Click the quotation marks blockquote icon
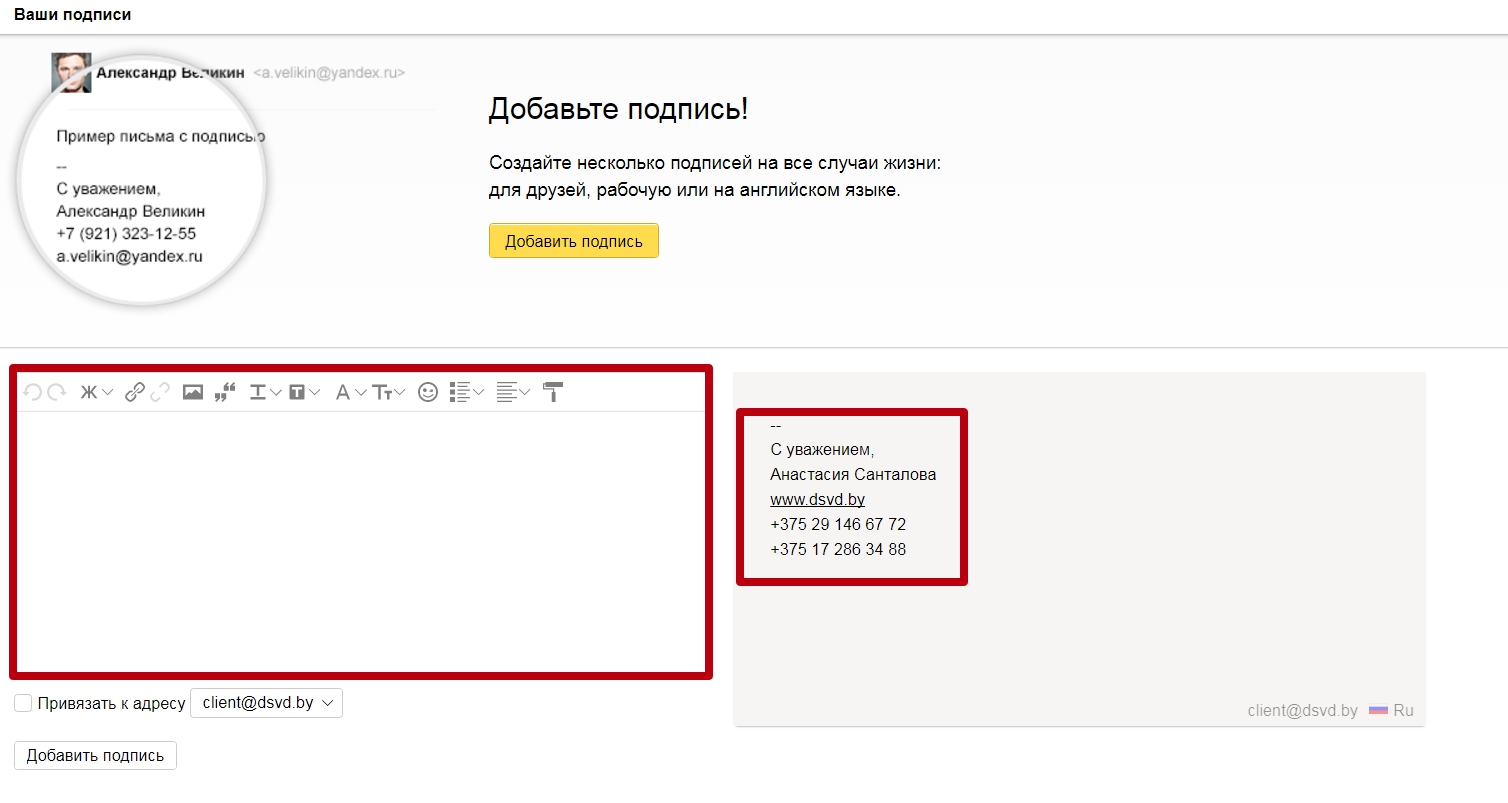Viewport: 1508px width, 803px height. pos(225,393)
